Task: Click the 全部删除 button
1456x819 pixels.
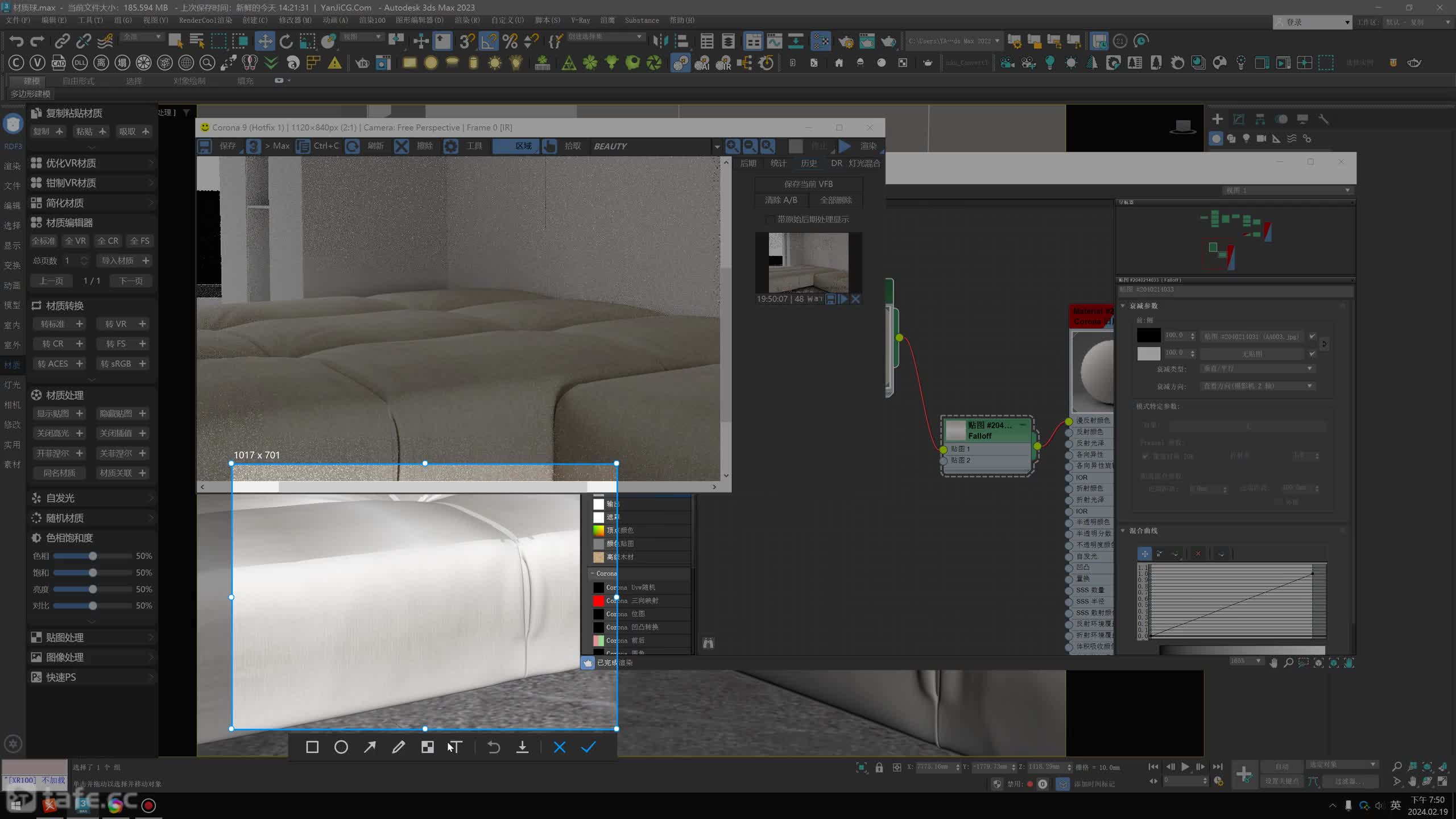Action: pyautogui.click(x=835, y=200)
